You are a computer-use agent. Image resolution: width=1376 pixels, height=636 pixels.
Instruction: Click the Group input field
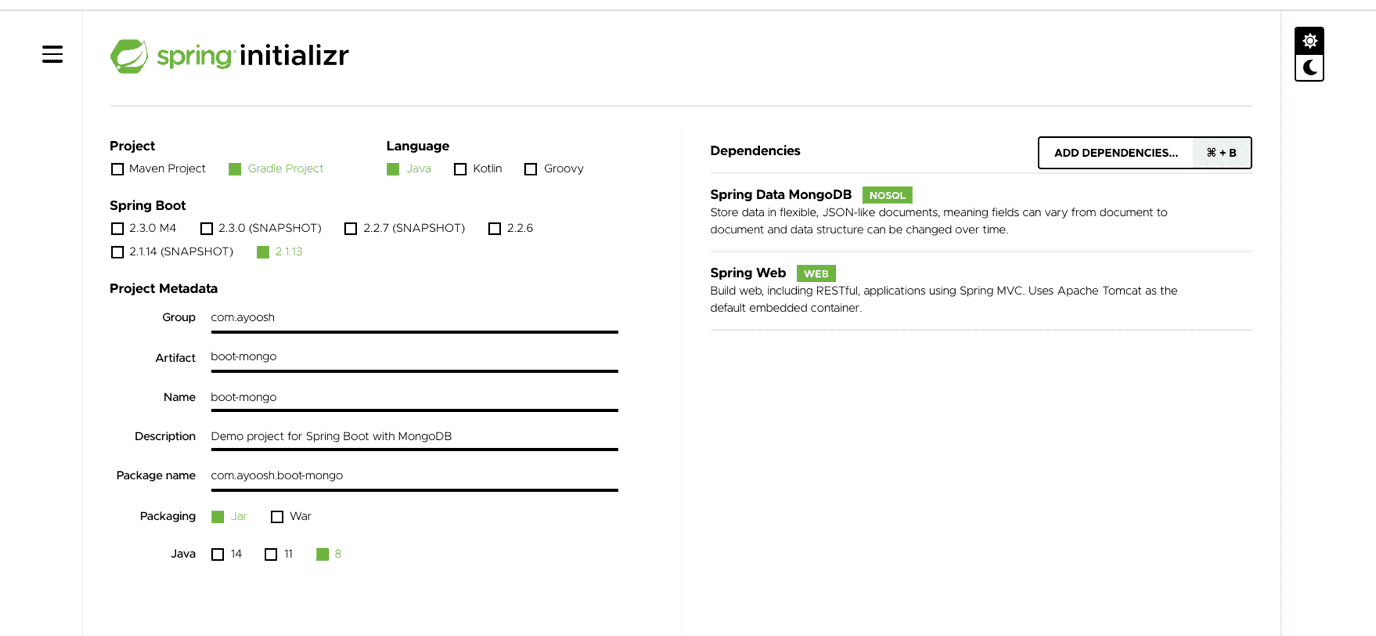(x=413, y=318)
